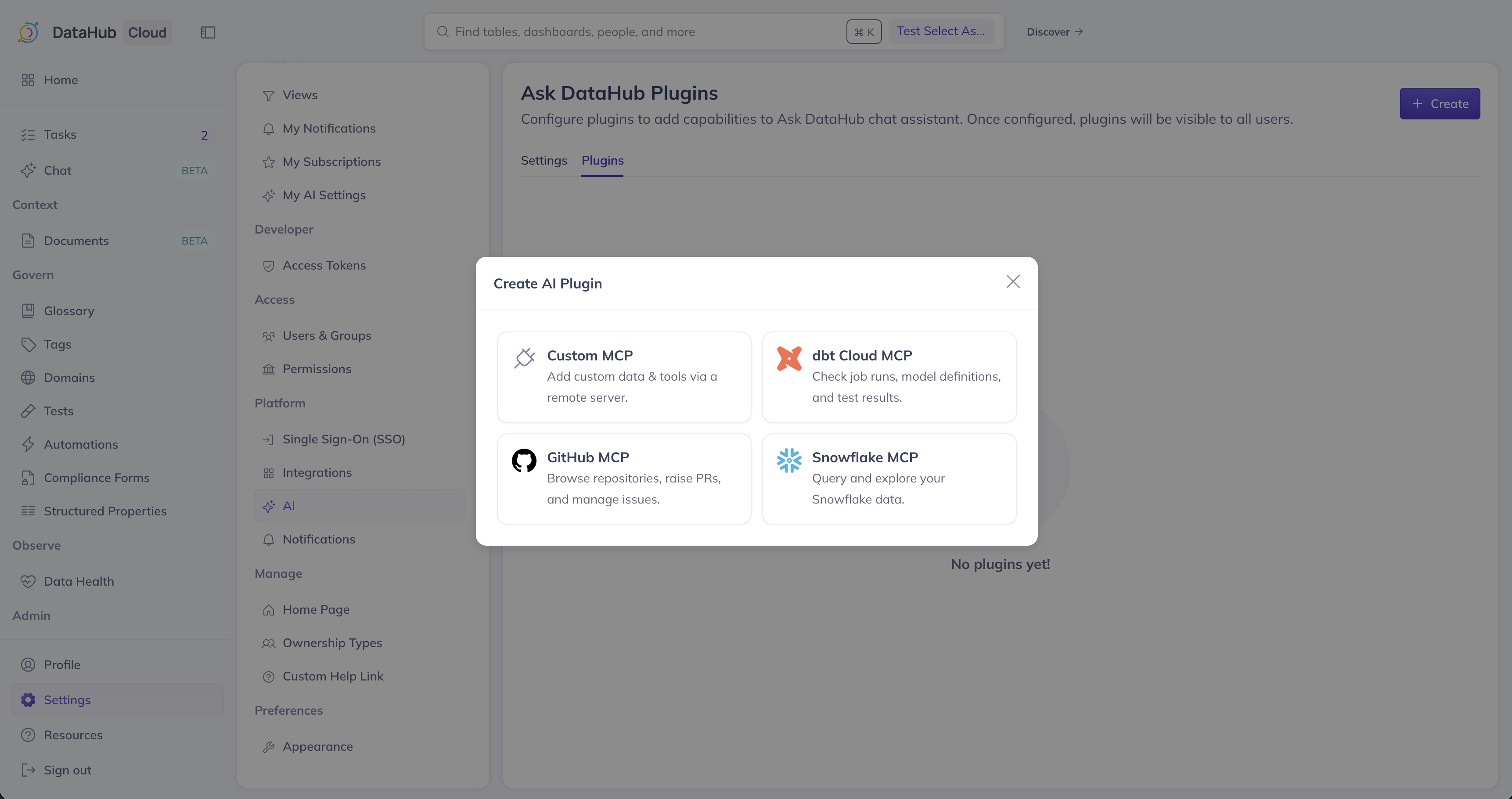Image resolution: width=1512 pixels, height=799 pixels.
Task: Click the Snowflake MCP logo icon
Action: coord(789,460)
